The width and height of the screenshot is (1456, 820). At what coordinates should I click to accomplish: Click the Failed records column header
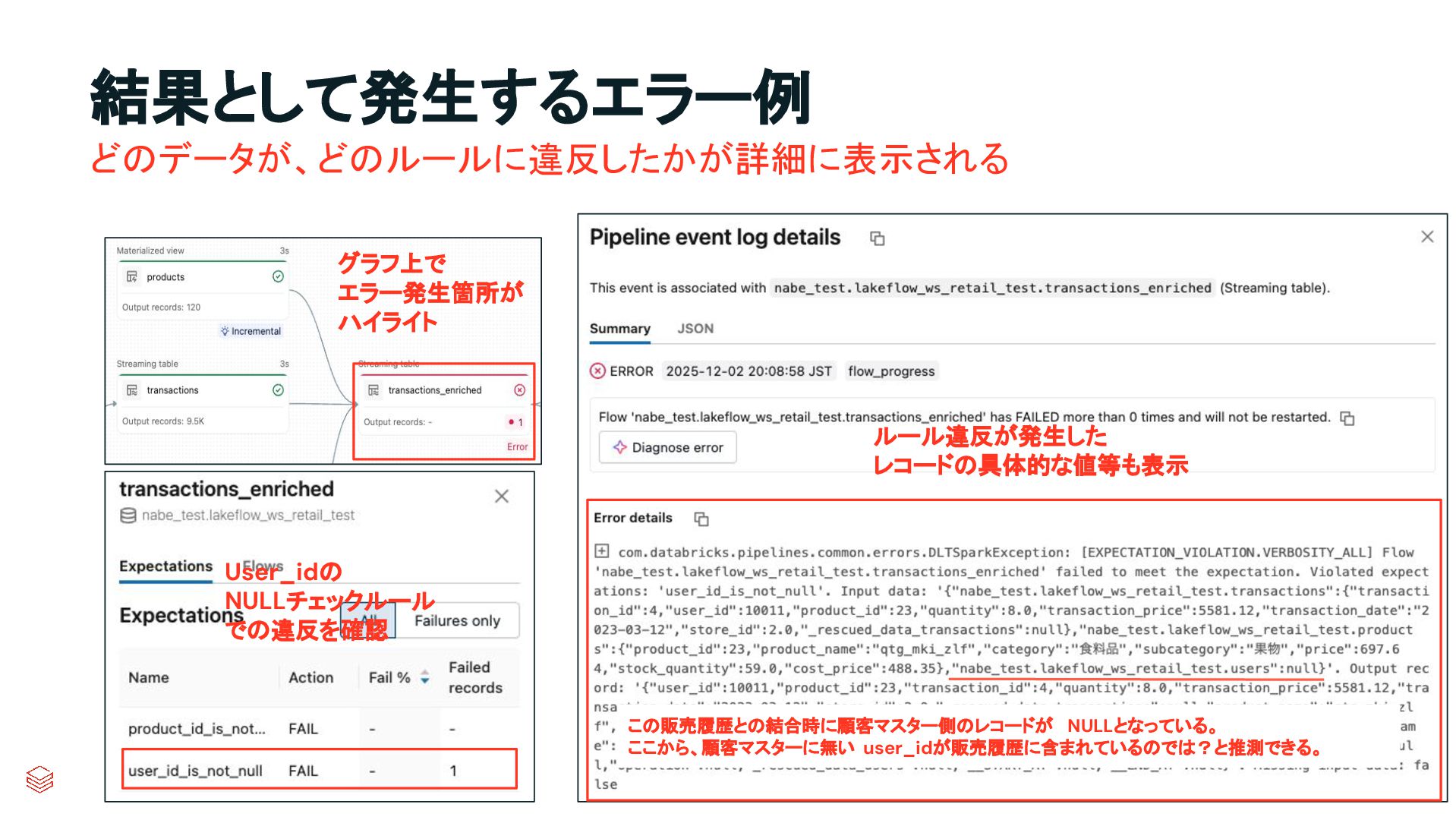click(x=475, y=677)
